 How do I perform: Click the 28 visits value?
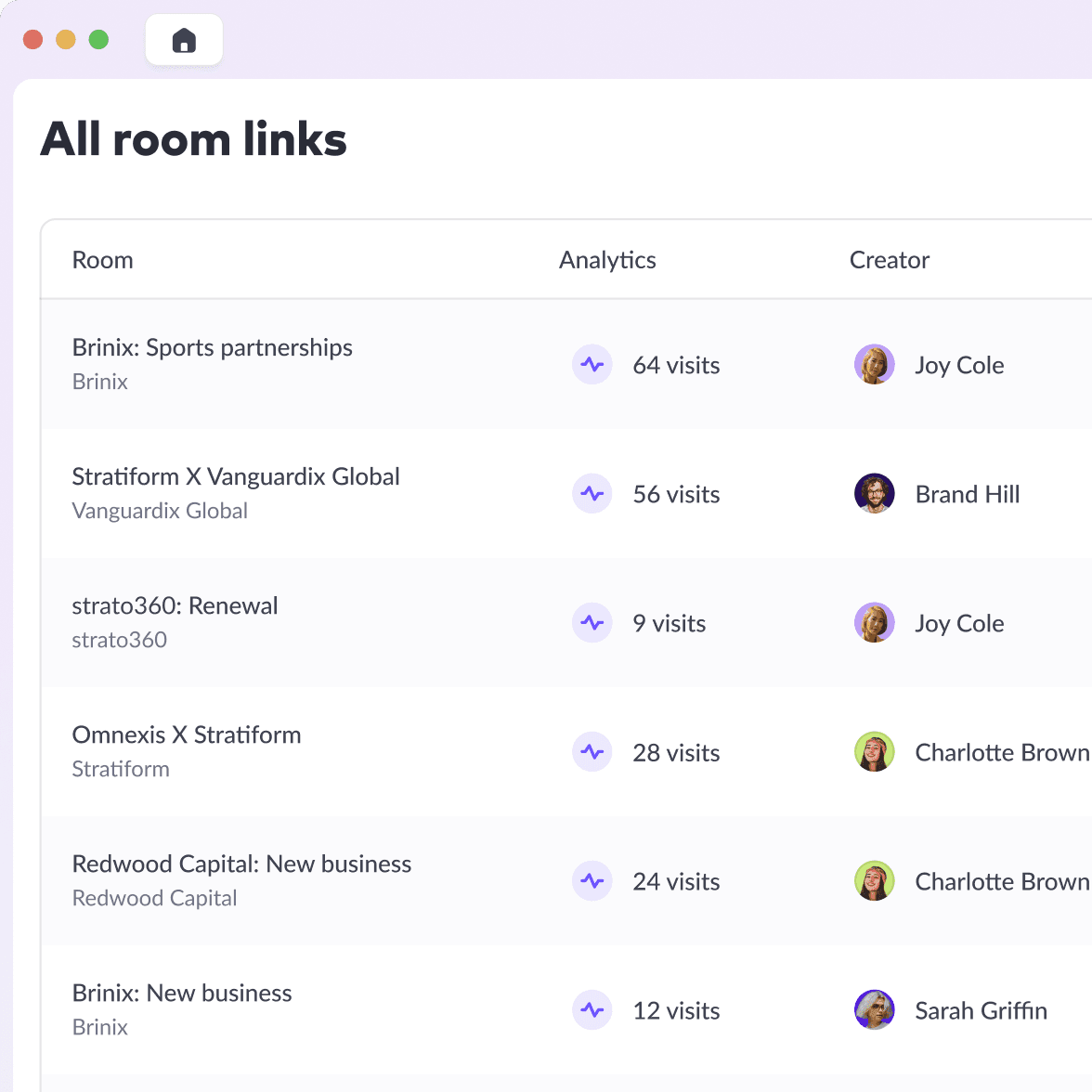point(676,753)
